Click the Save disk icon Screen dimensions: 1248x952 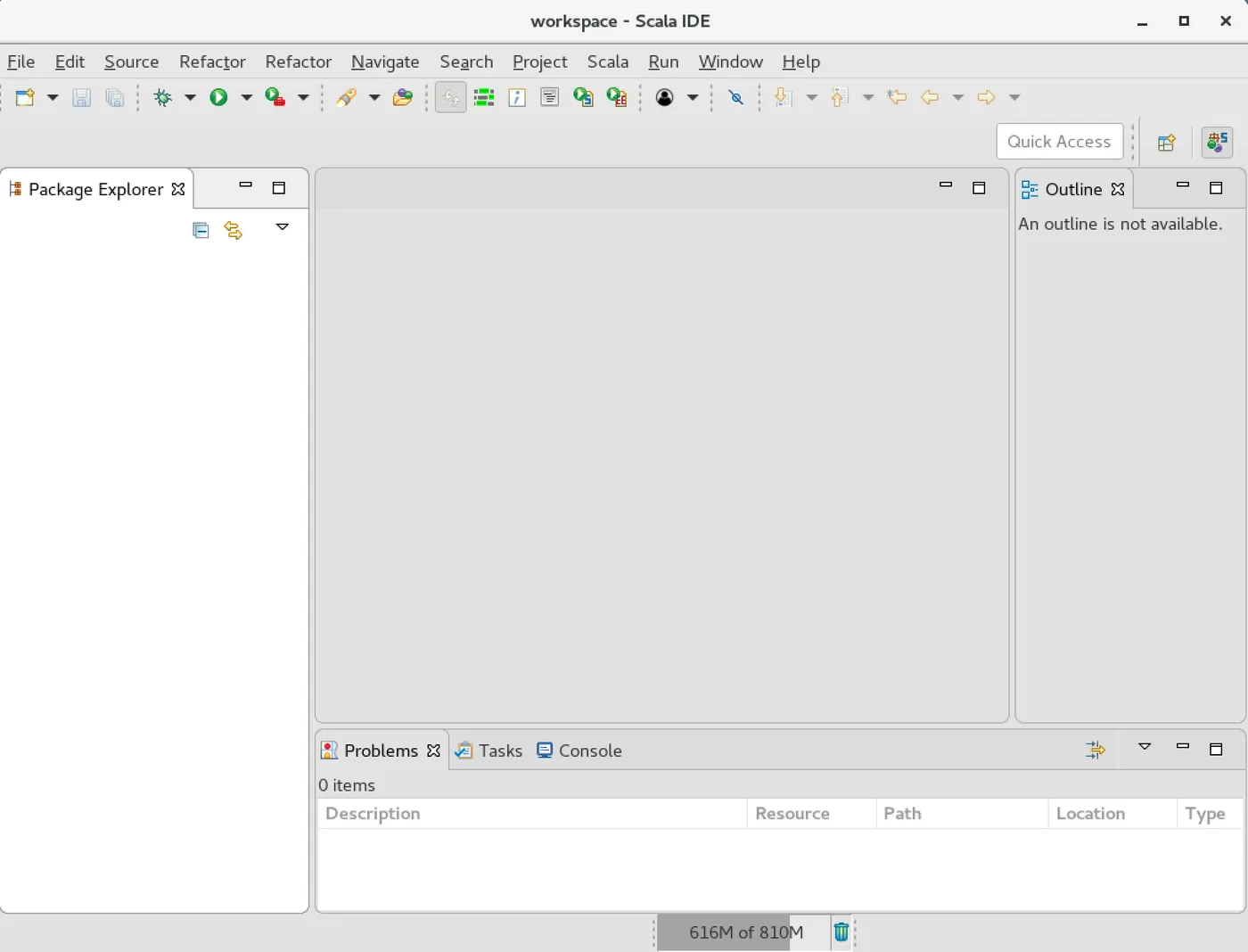pyautogui.click(x=81, y=97)
